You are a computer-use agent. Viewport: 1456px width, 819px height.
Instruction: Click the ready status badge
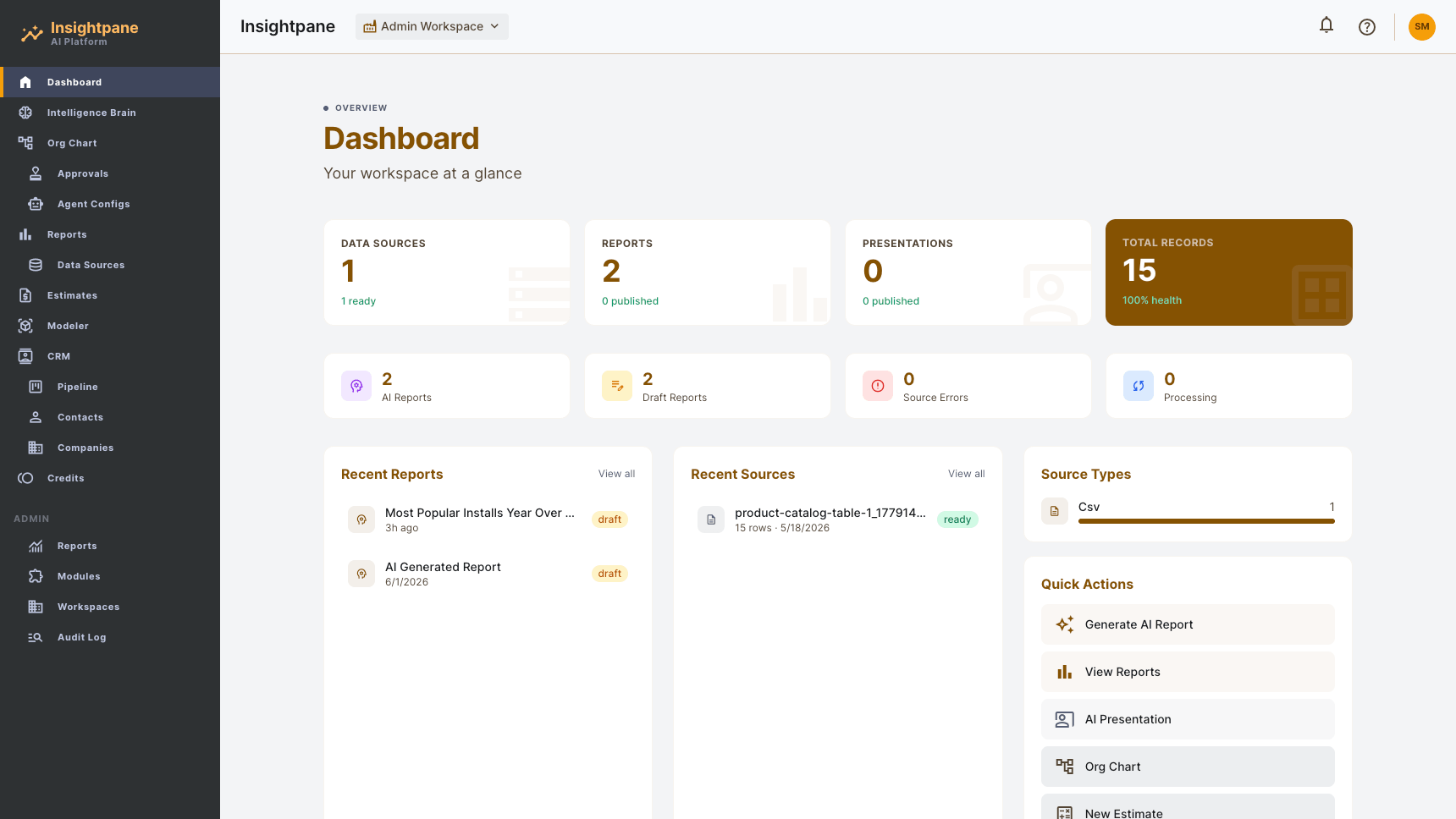click(x=957, y=519)
